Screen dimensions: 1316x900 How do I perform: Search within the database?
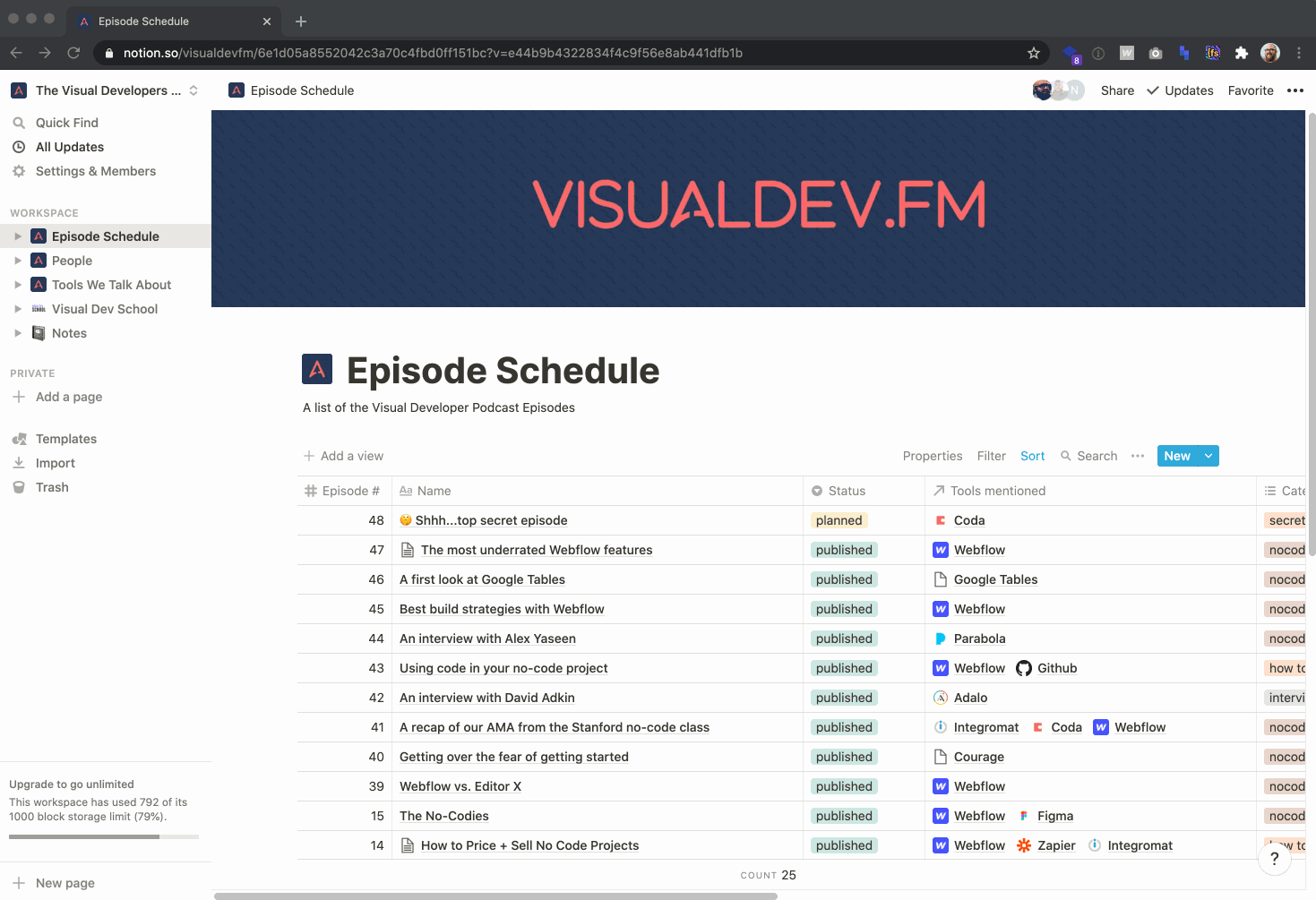tap(1088, 456)
